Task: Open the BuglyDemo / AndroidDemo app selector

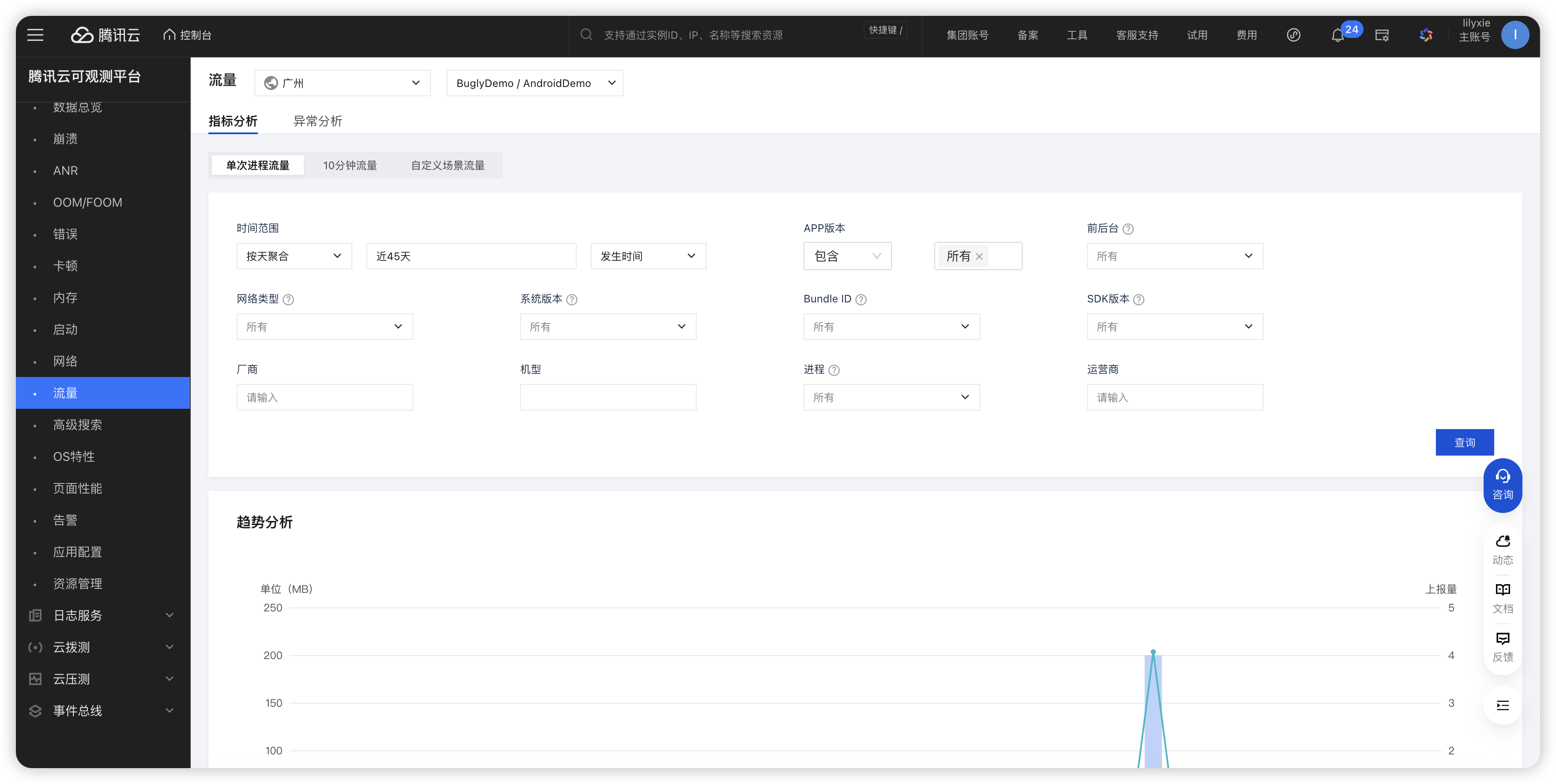Action: pyautogui.click(x=535, y=83)
